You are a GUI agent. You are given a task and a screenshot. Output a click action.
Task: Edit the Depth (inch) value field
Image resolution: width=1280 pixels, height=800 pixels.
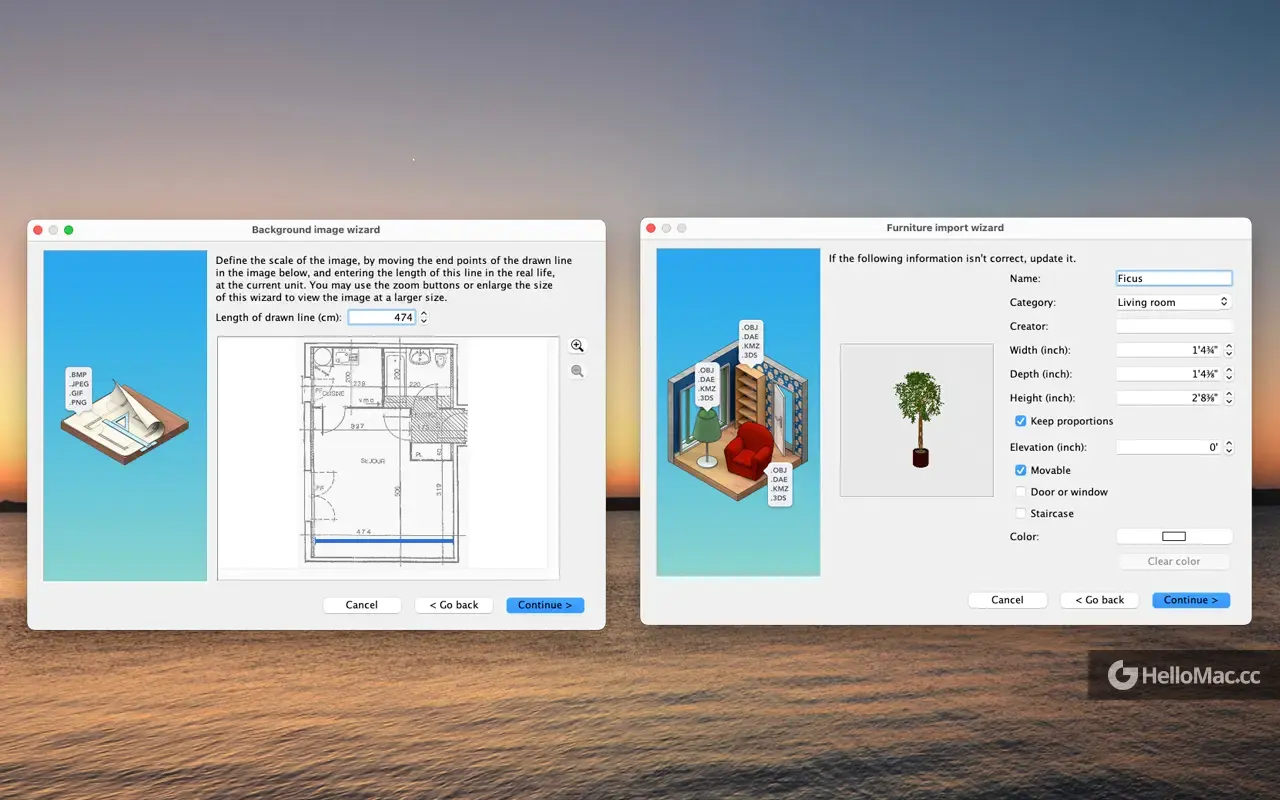coord(1169,374)
